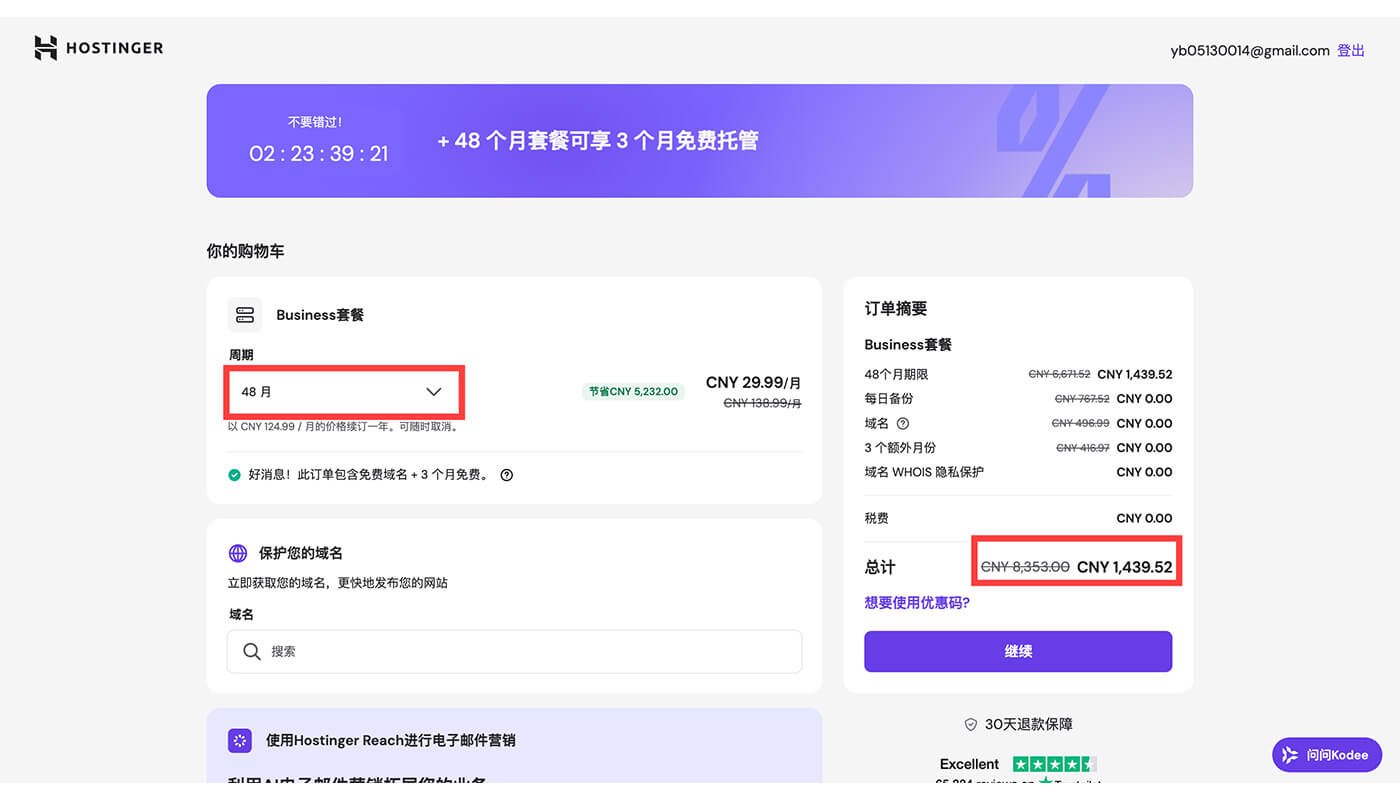Click the 节省CNY 5,232.00 savings badge
1400x800 pixels.
pyautogui.click(x=633, y=392)
